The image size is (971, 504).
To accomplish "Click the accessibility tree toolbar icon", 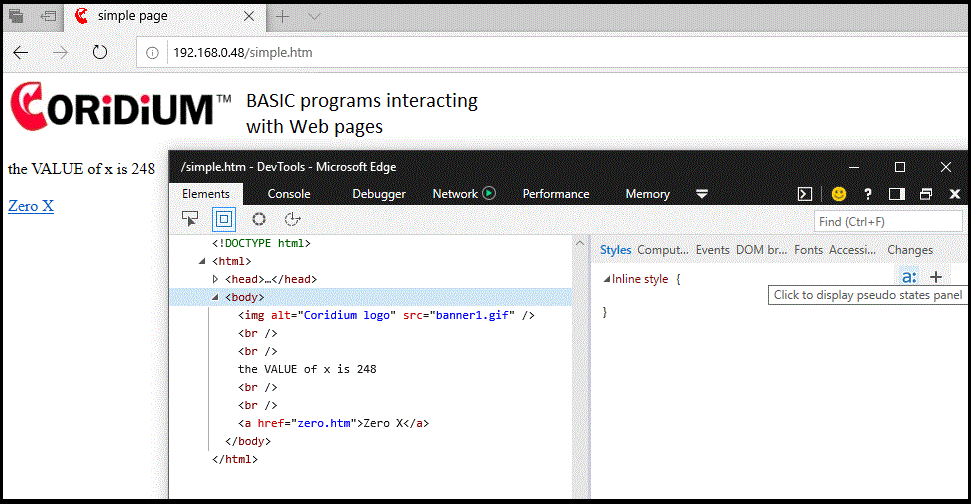I will 292,219.
